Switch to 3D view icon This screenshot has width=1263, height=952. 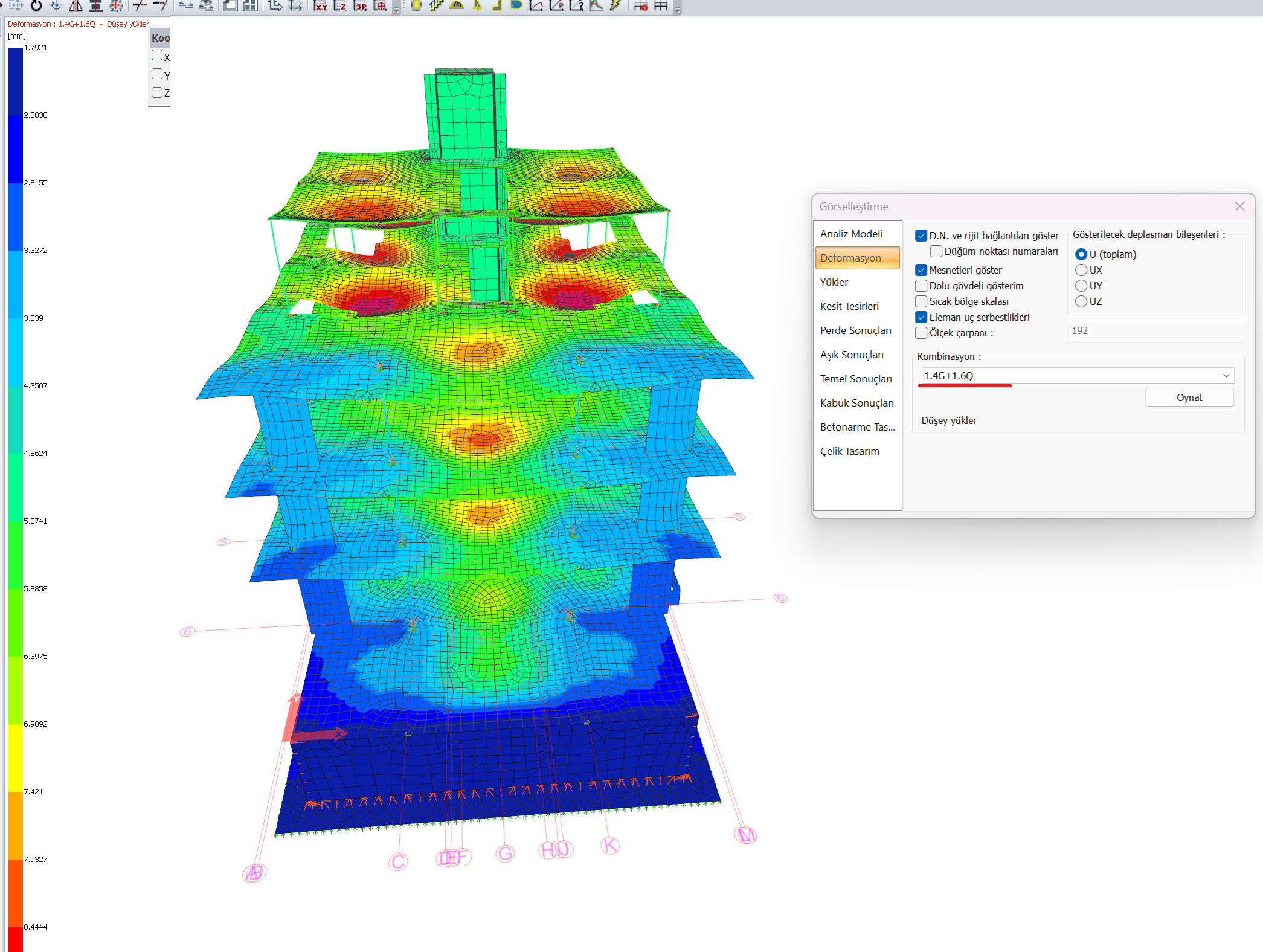point(360,6)
